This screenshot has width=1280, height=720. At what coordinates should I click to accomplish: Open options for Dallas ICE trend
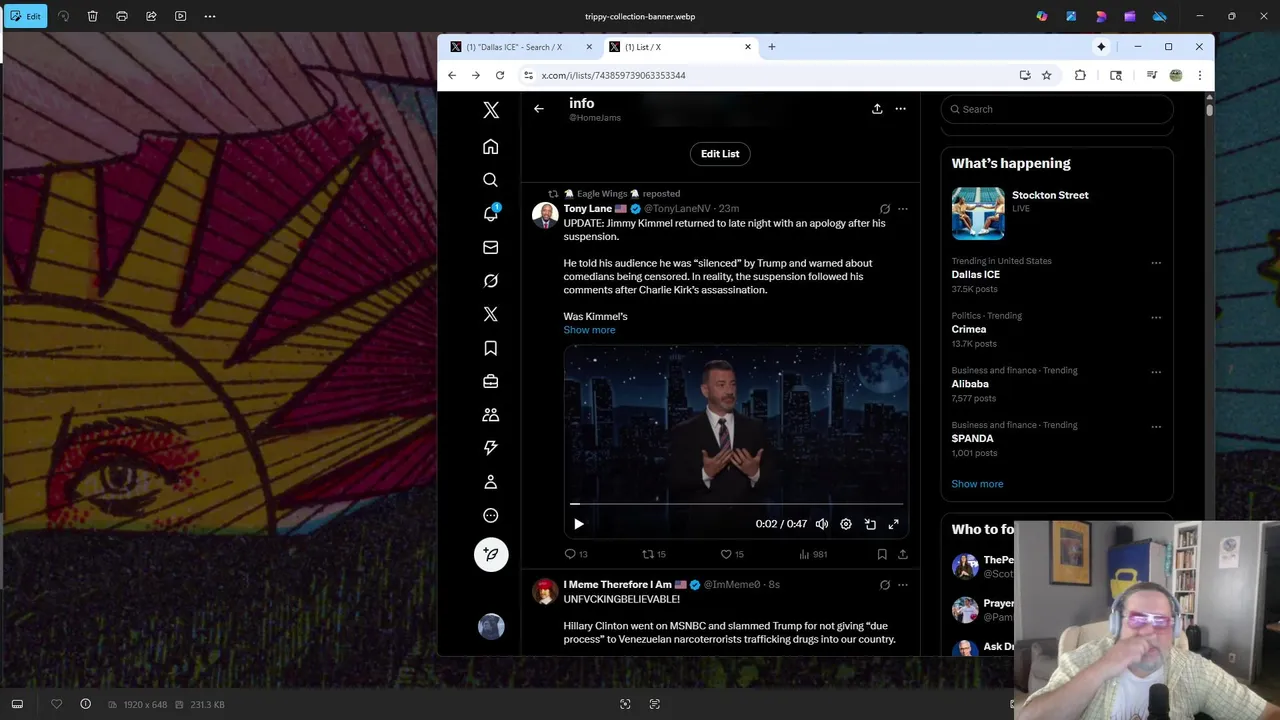point(1156,263)
